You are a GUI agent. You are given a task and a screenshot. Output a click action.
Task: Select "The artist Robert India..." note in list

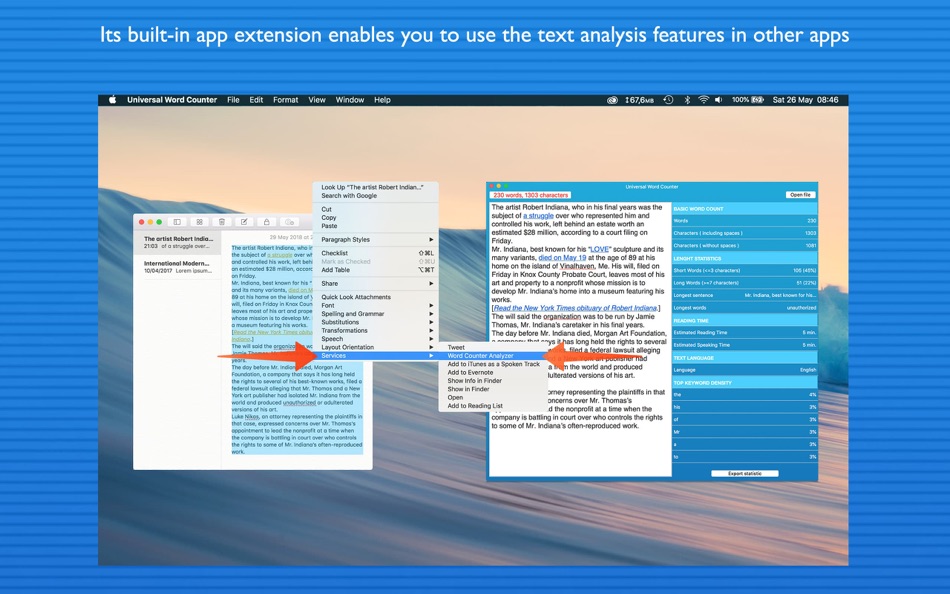178,242
